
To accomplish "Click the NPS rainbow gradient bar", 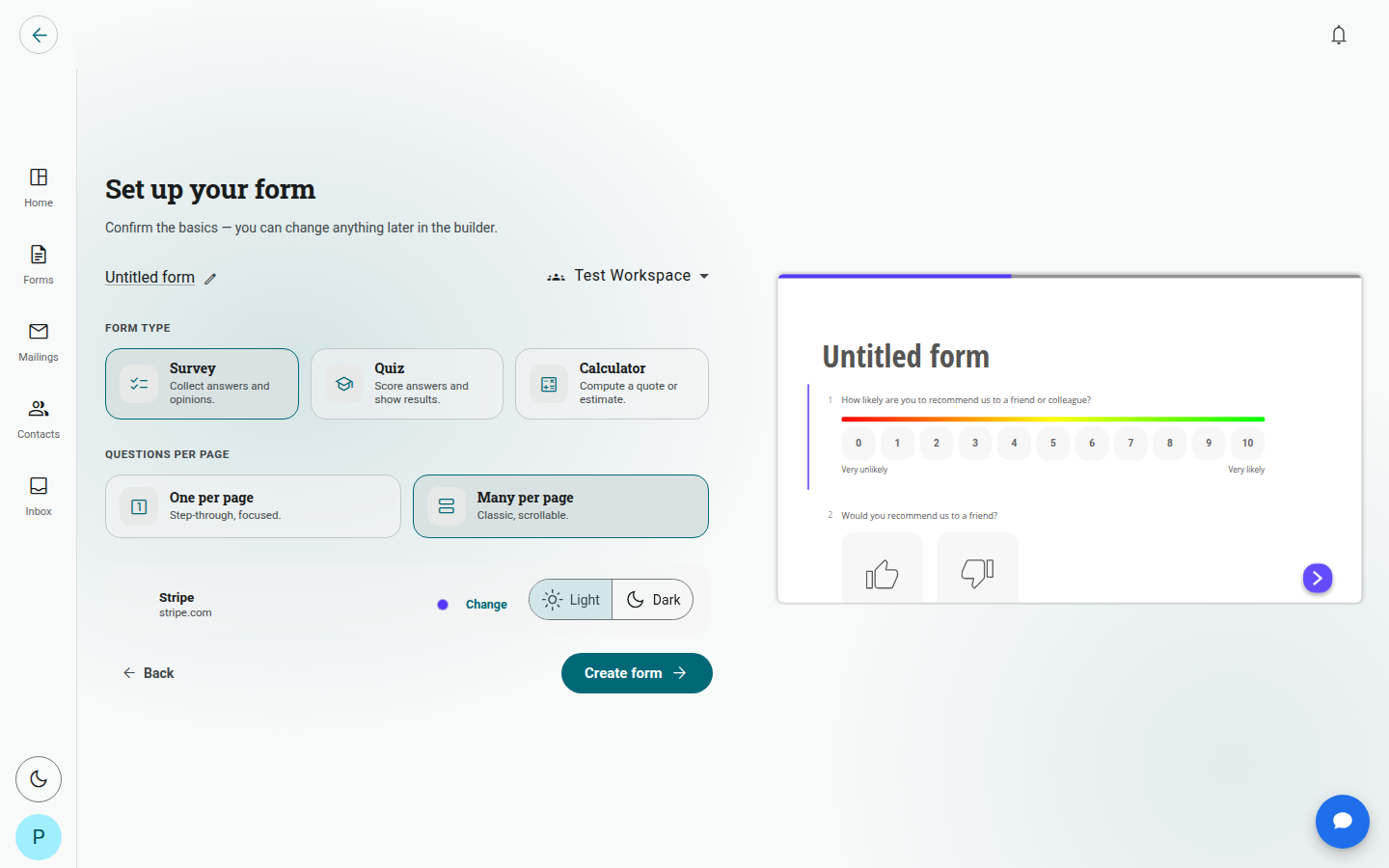I will click(x=1052, y=420).
